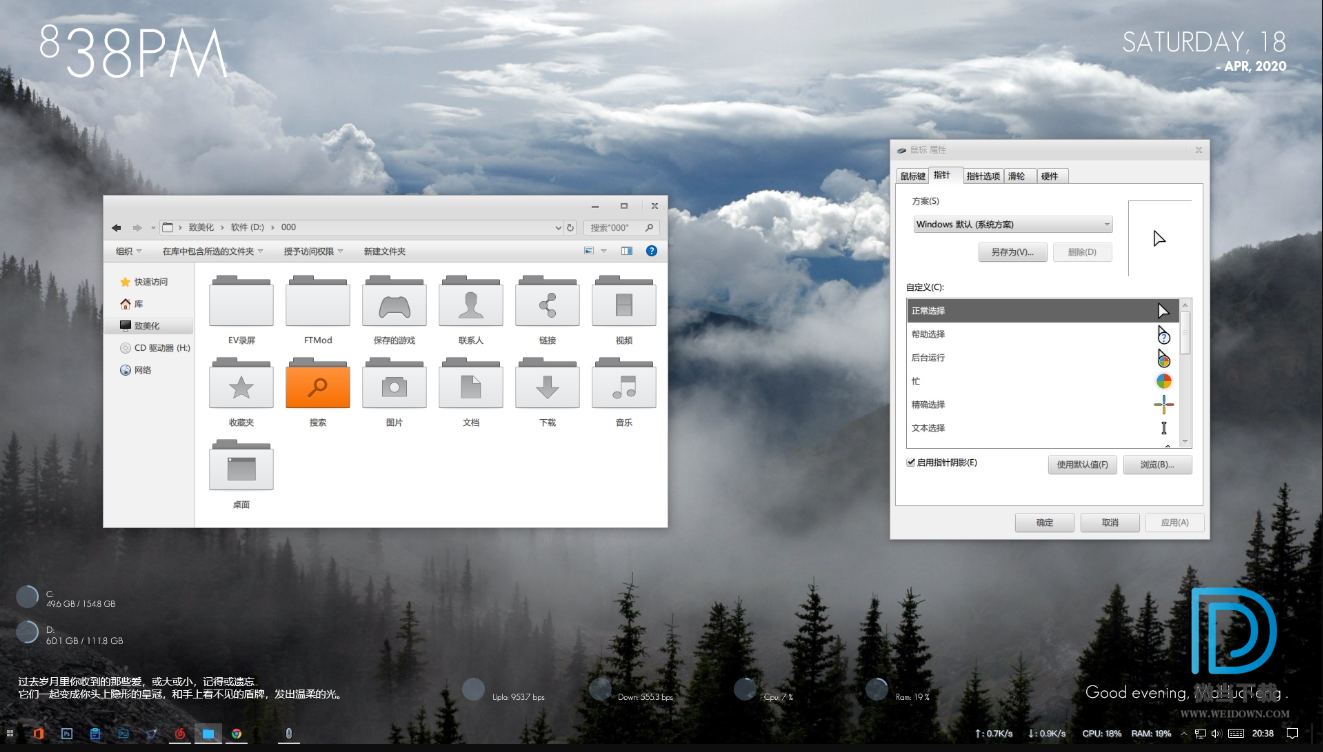This screenshot has width=1323, height=752.
Task: Open the view options dropdown arrow
Action: point(603,251)
